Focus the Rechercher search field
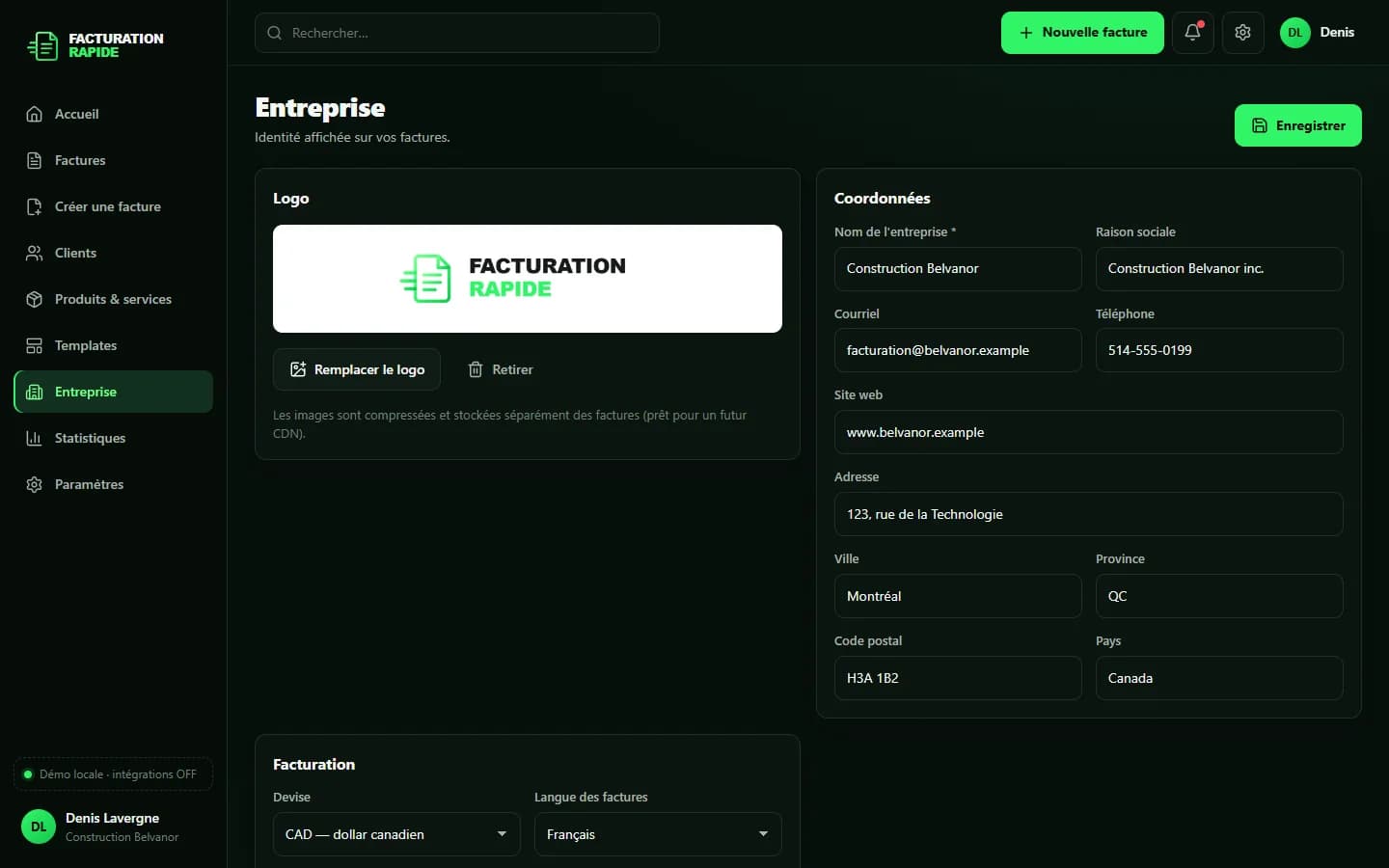Screen dimensions: 1389x868 pos(457,33)
